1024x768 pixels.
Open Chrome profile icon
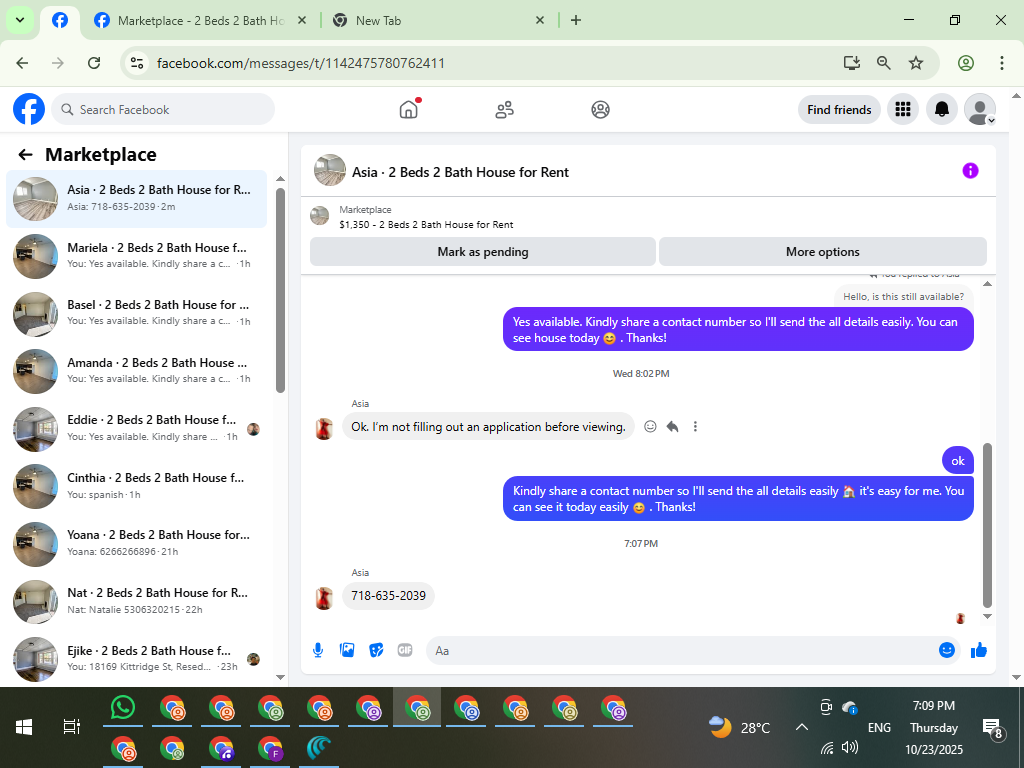[x=966, y=63]
